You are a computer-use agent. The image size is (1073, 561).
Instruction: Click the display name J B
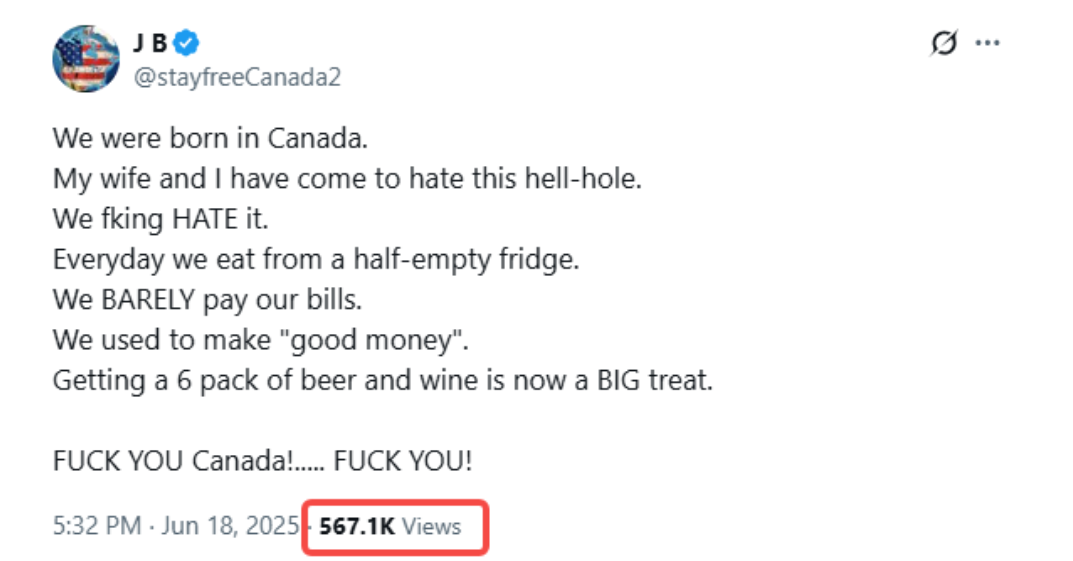pos(150,44)
